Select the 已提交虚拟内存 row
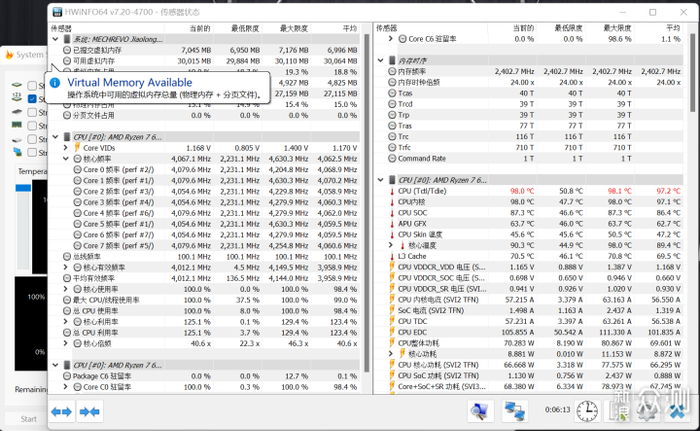The height and width of the screenshot is (431, 700). coord(205,50)
